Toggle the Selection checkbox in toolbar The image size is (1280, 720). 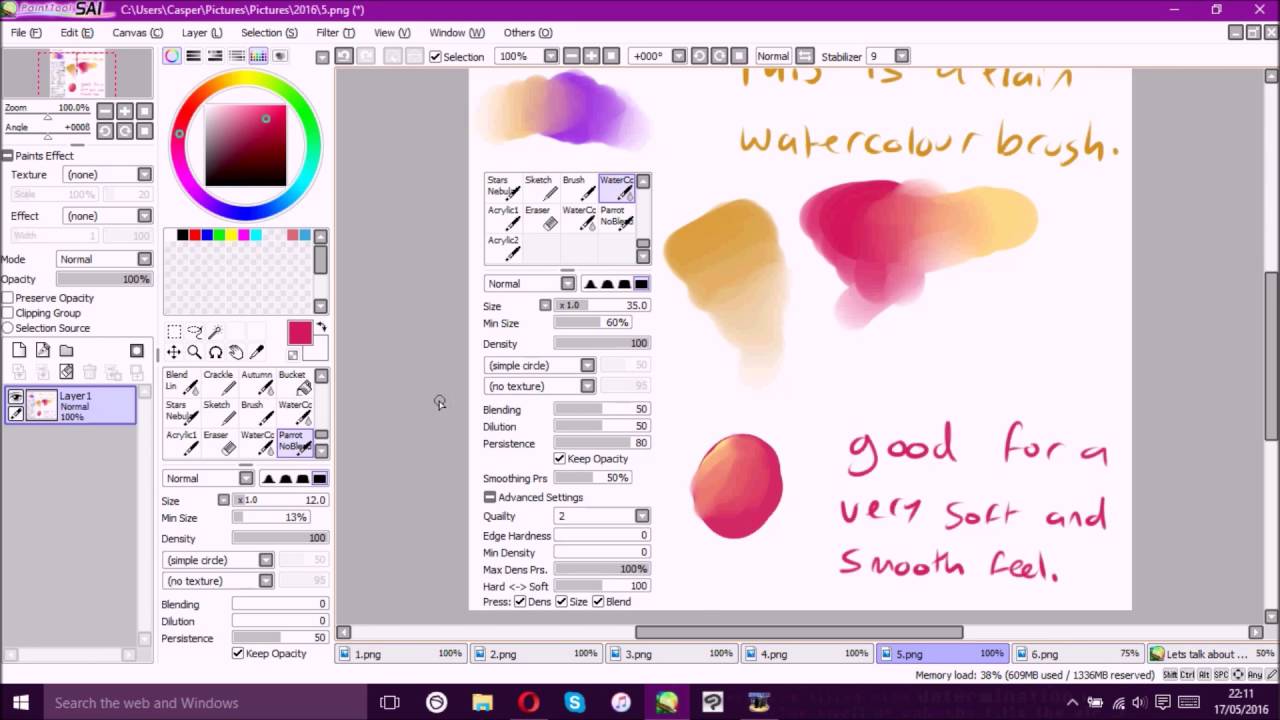435,57
